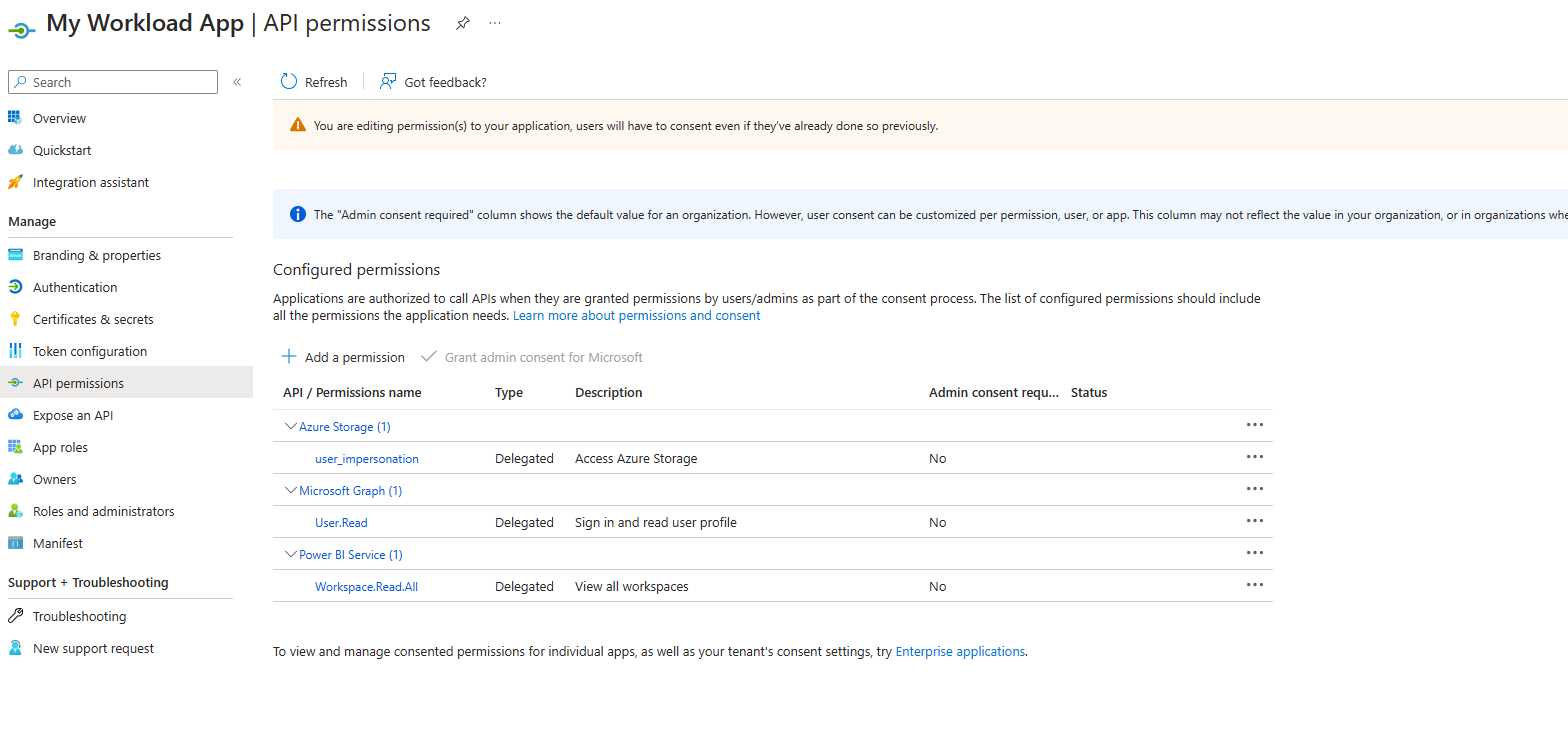Open ellipsis menu for user_impersonation row
The height and width of the screenshot is (730, 1568).
point(1255,457)
